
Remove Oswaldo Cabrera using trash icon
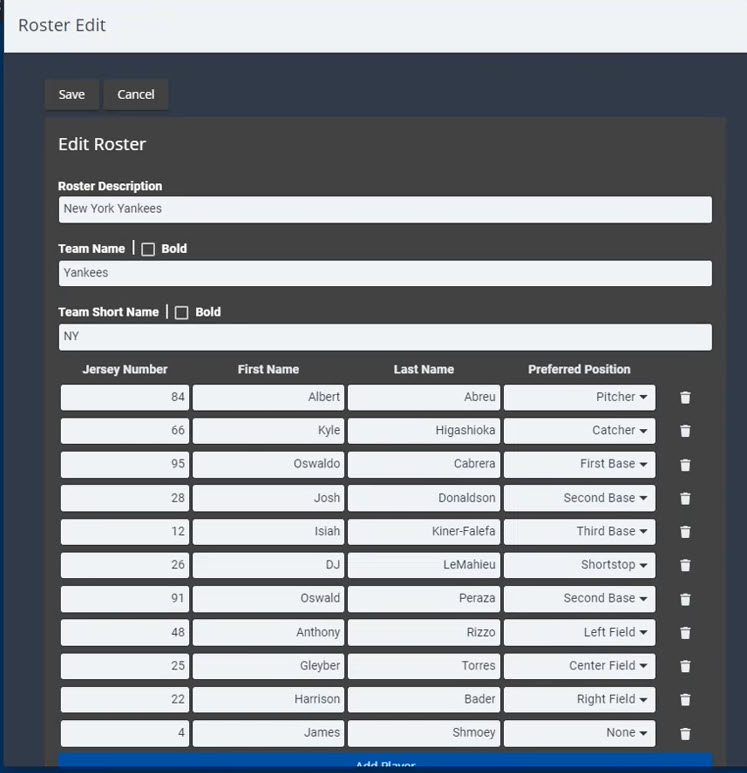click(x=685, y=465)
